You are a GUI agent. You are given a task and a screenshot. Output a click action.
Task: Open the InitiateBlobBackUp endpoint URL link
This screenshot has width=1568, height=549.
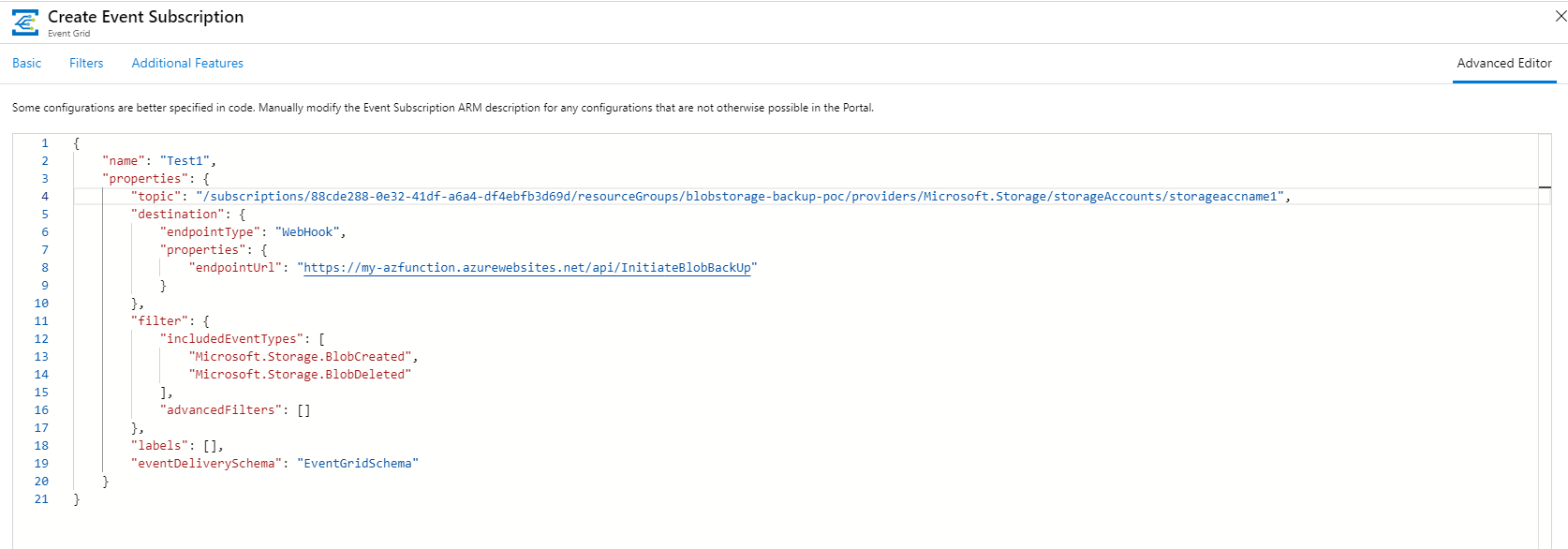[x=527, y=268]
